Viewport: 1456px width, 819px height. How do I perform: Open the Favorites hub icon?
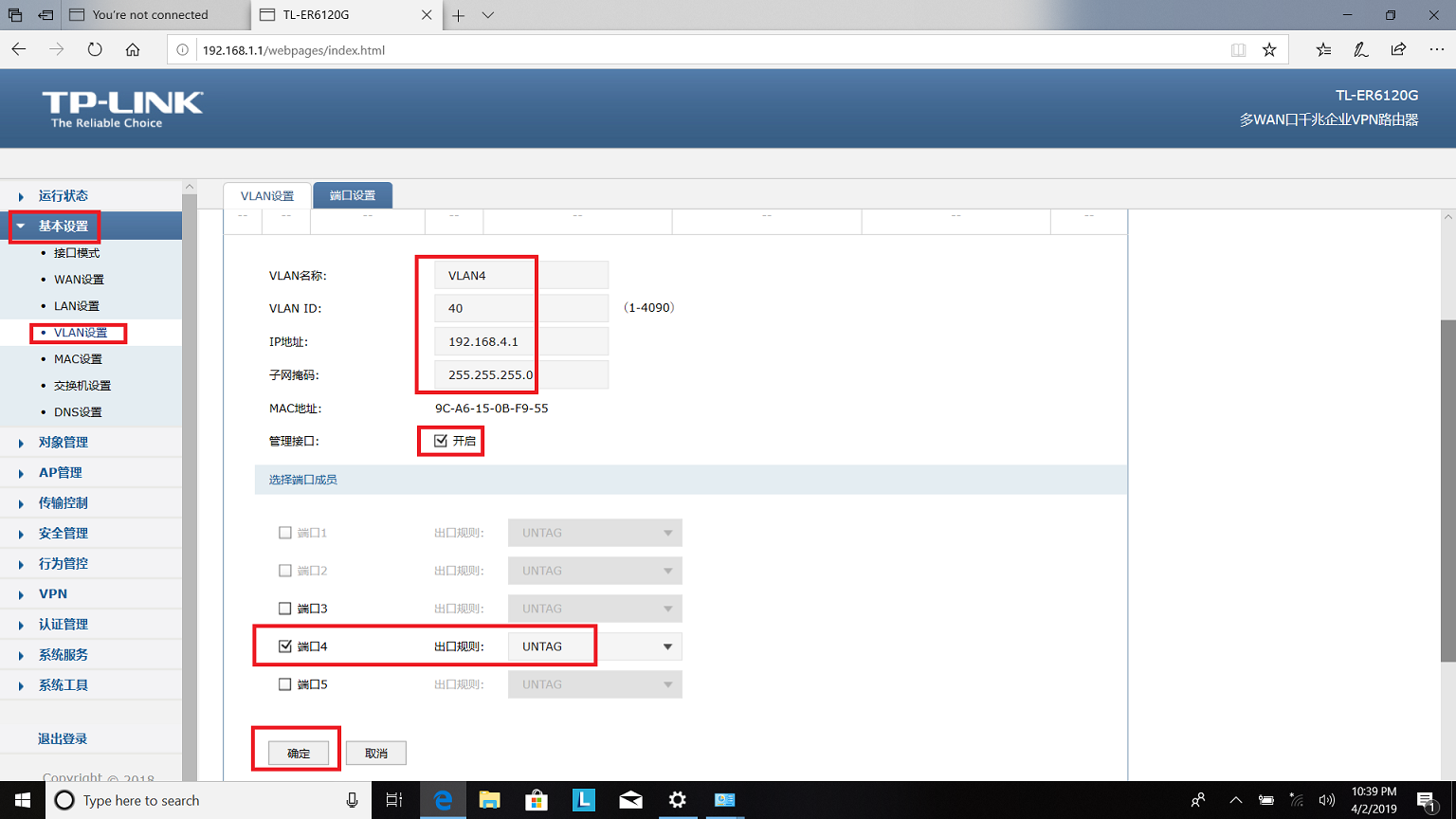point(1322,48)
